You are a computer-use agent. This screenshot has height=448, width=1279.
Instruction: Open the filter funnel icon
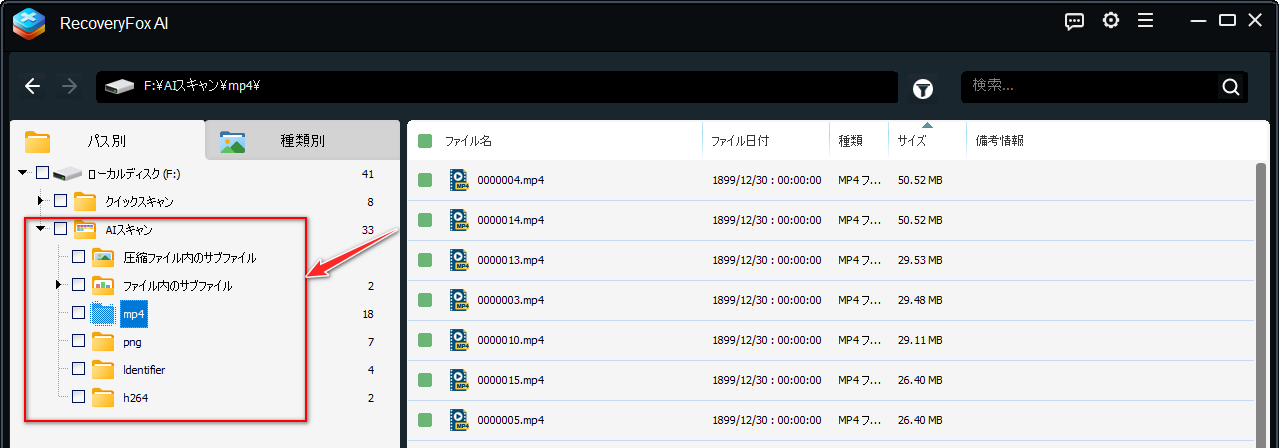pyautogui.click(x=922, y=89)
